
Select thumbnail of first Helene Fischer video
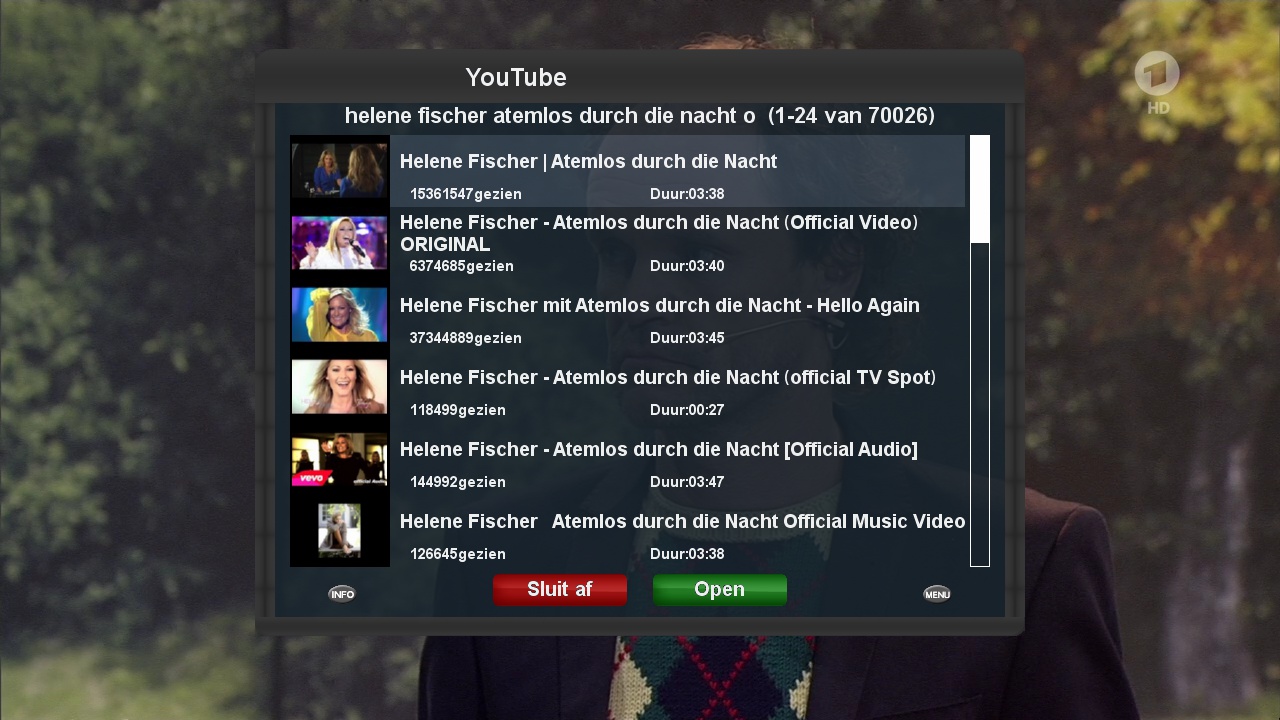tap(339, 171)
